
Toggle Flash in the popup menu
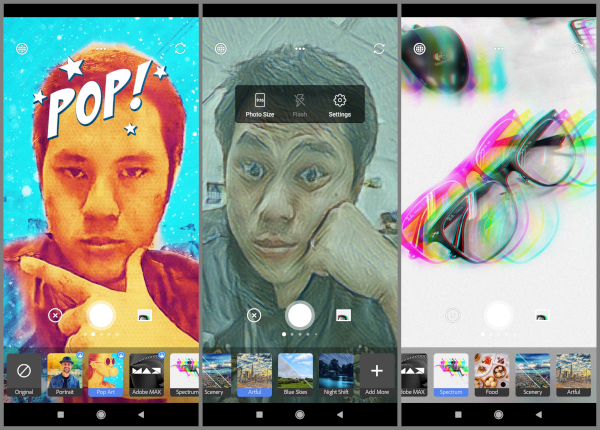300,104
